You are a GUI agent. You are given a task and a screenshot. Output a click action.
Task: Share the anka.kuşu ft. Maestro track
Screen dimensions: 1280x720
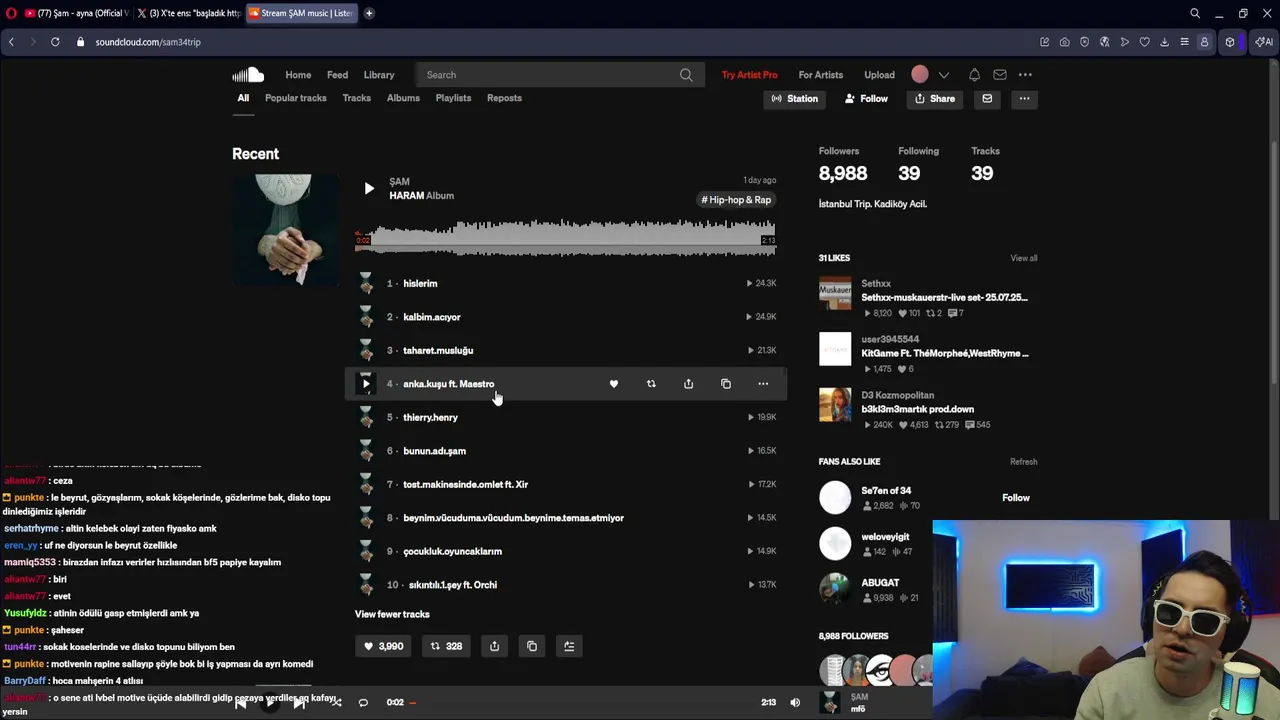688,384
